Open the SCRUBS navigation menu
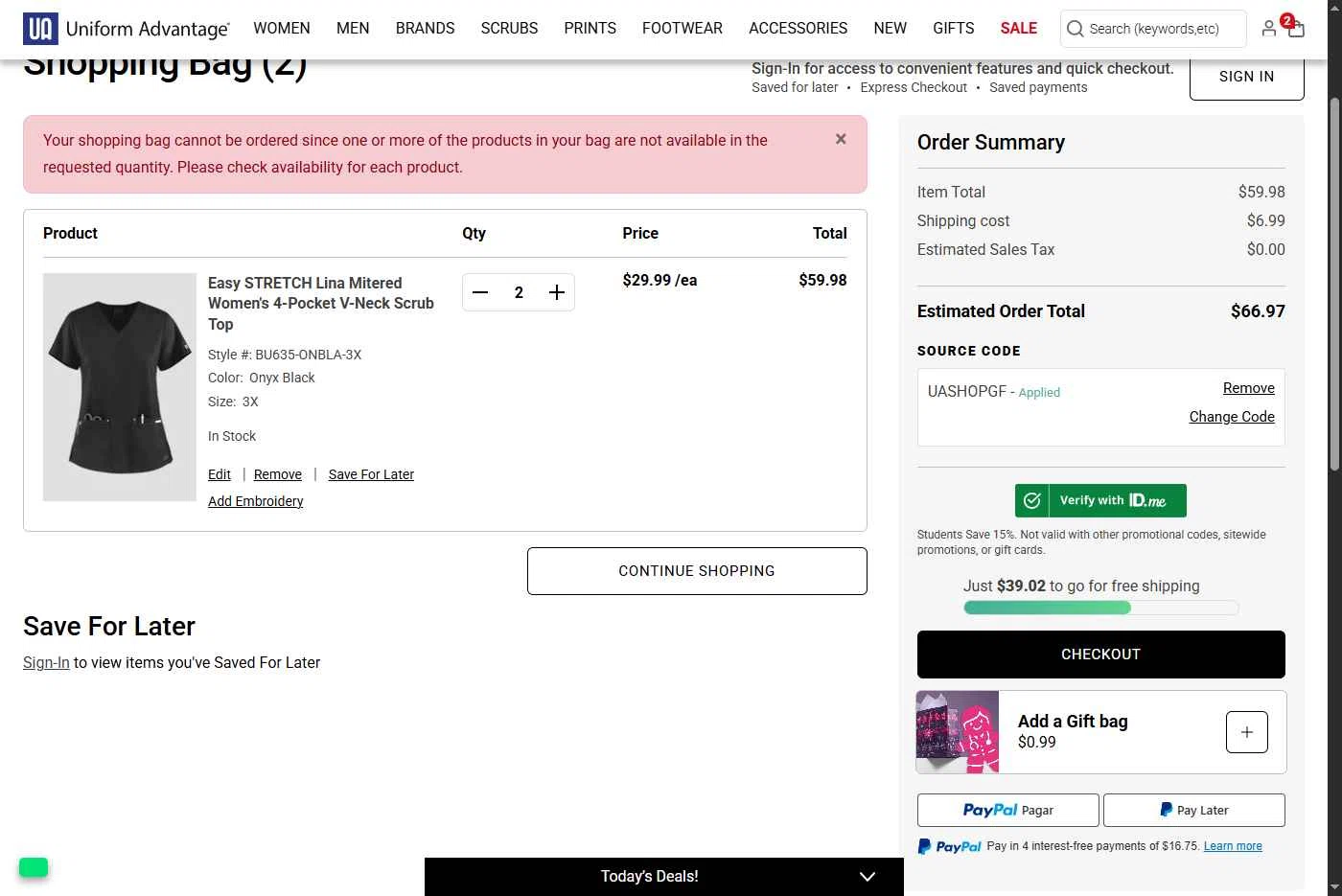1342x896 pixels. (x=509, y=29)
